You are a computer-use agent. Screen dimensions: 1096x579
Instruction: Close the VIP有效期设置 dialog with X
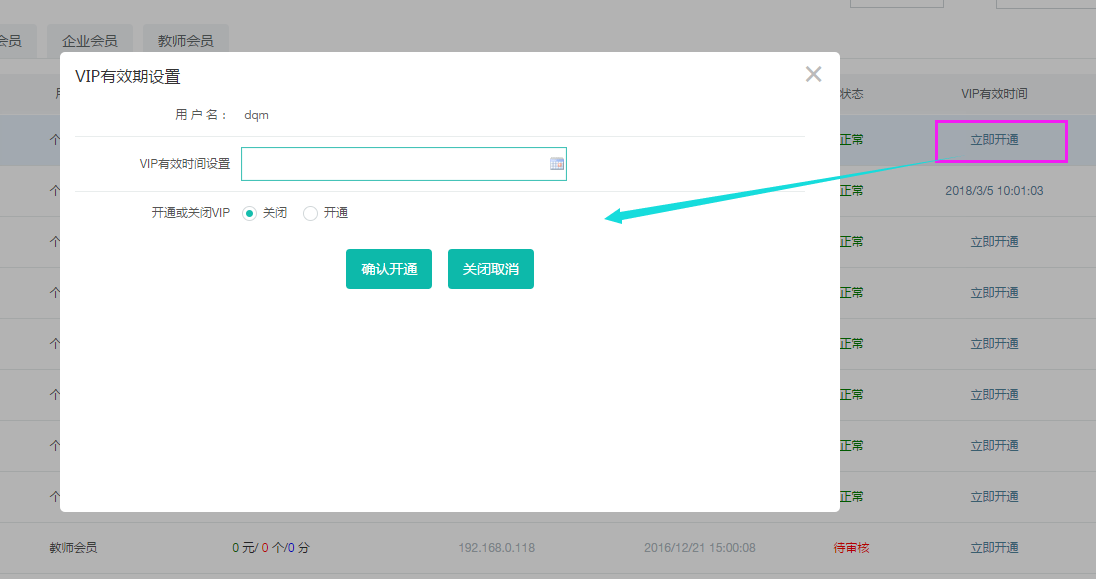(x=813, y=74)
